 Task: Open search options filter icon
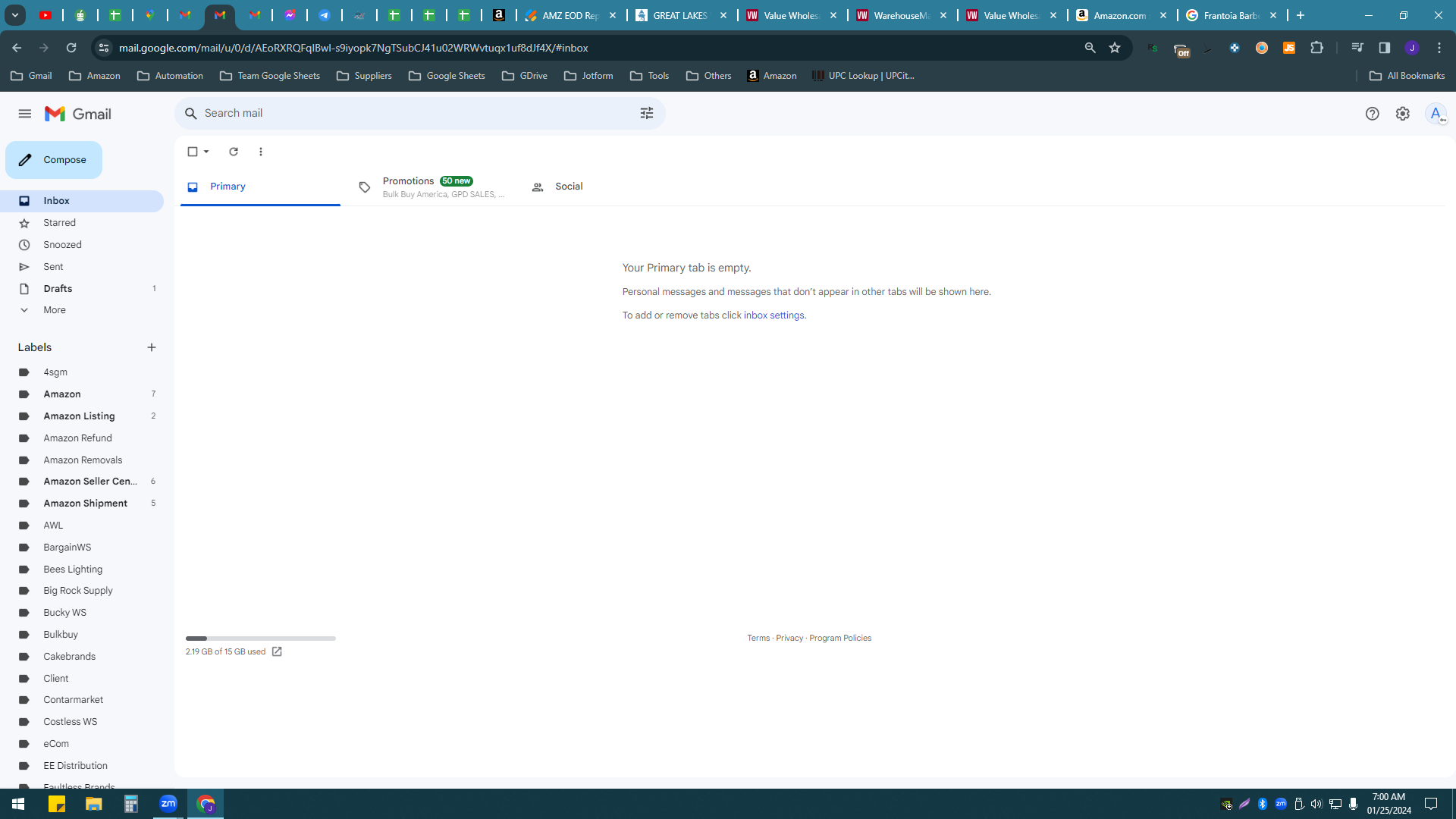(647, 113)
